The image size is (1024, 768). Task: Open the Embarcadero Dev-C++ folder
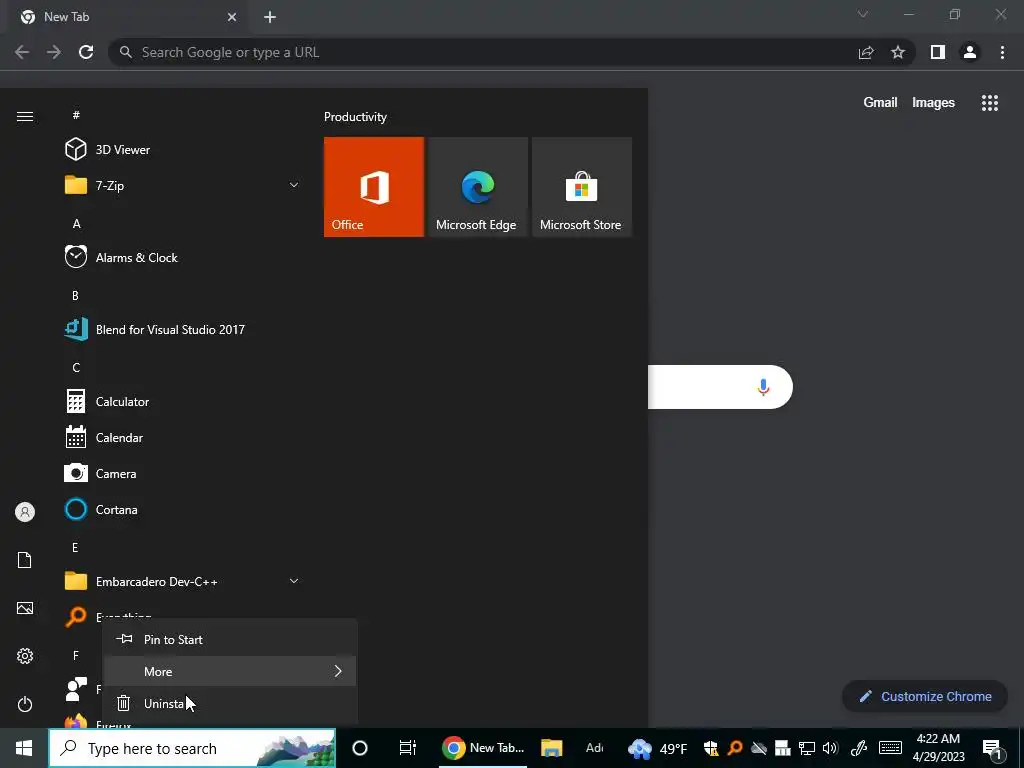point(183,581)
